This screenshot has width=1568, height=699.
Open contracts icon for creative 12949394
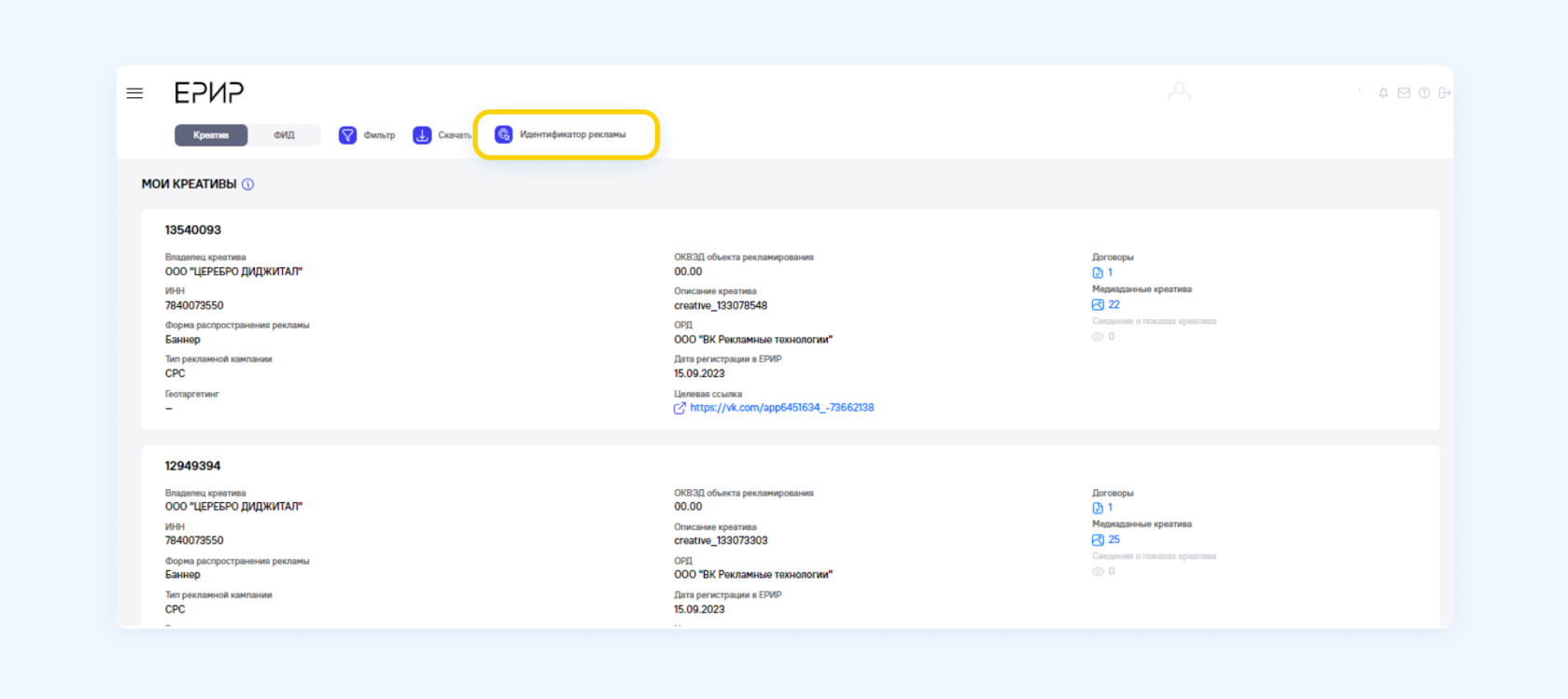pos(1098,508)
